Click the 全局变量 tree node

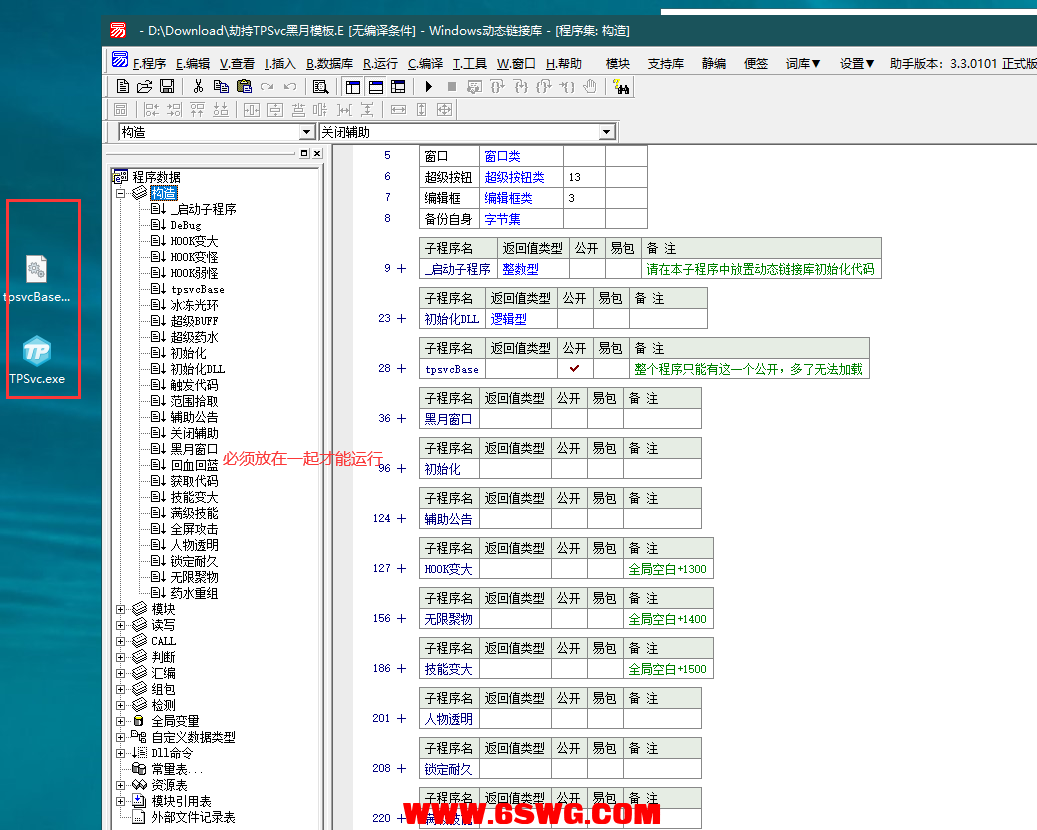tap(175, 721)
